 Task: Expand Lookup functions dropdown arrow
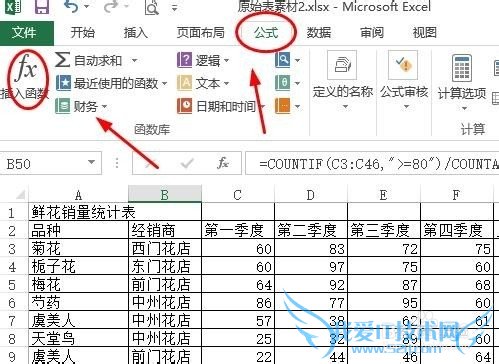pyautogui.click(x=297, y=61)
